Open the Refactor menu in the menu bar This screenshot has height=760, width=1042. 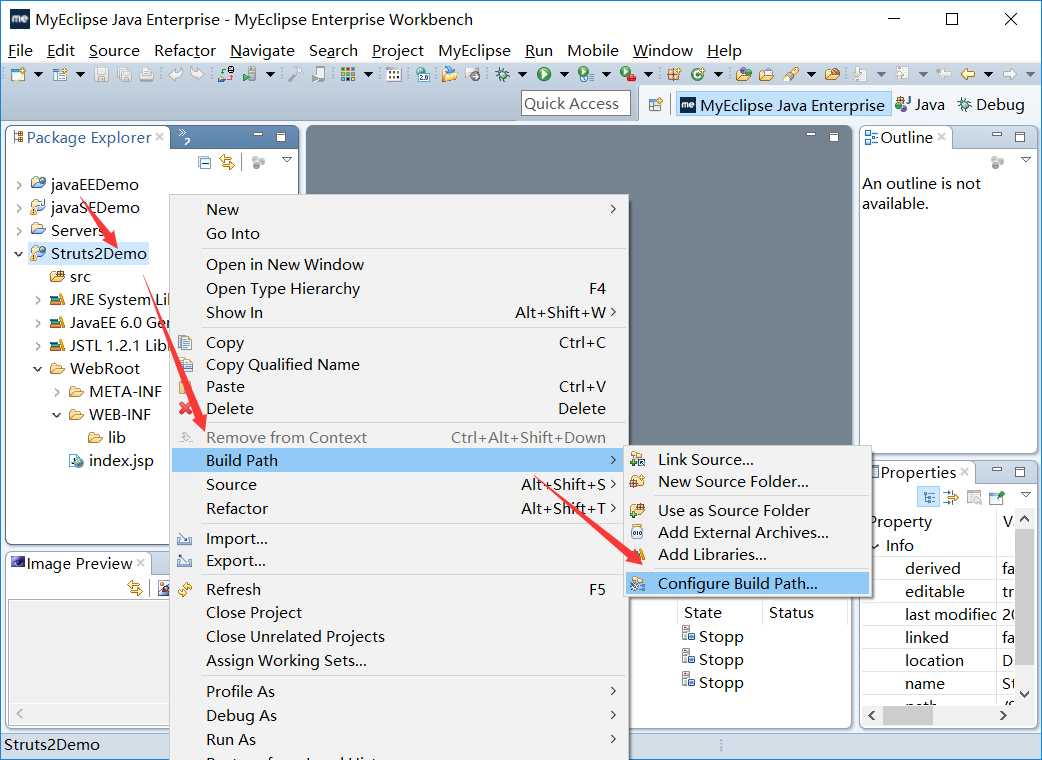coord(185,50)
